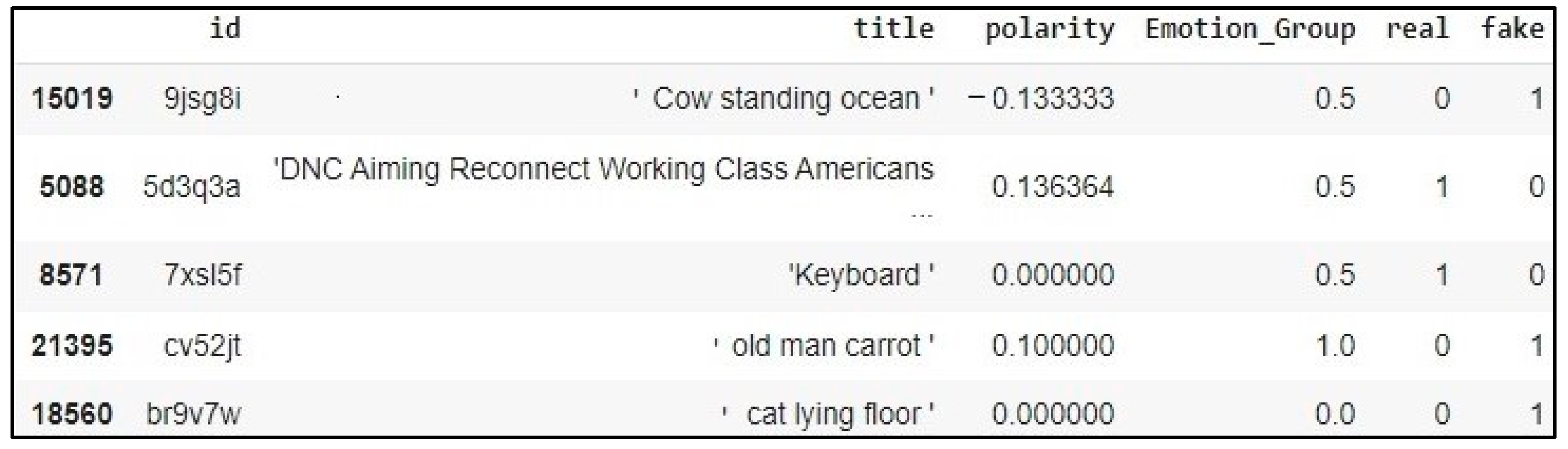This screenshot has height=449, width=1568.
Task: Click the 'Keyboard' title cell
Action: 861,275
